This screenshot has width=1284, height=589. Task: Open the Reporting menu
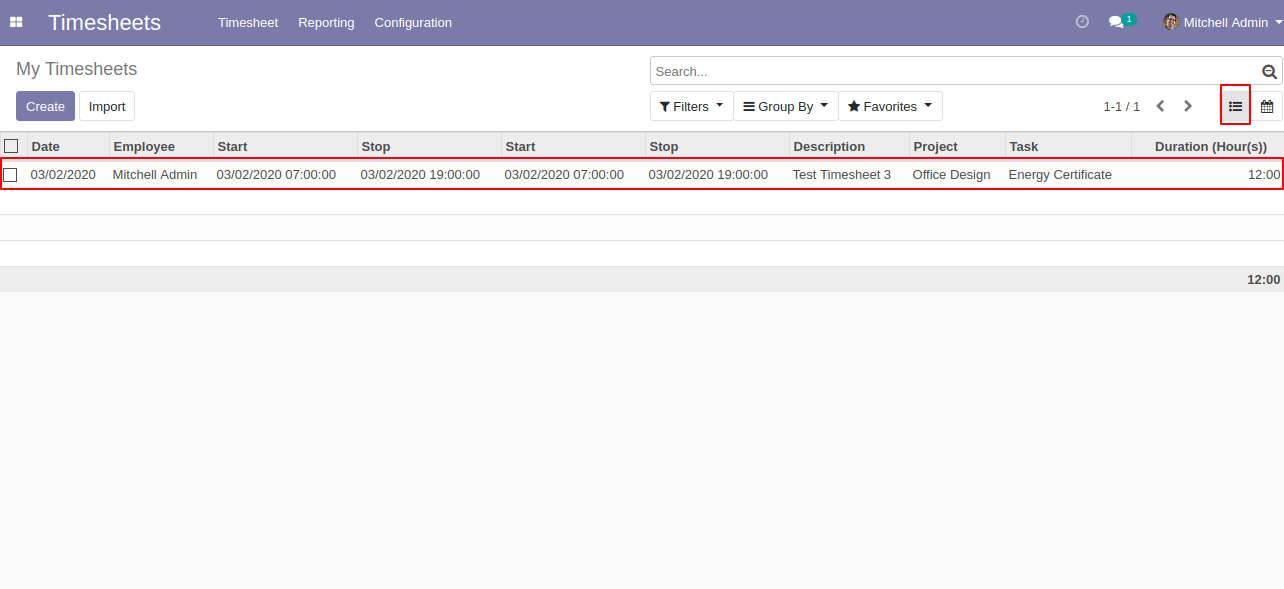[326, 22]
